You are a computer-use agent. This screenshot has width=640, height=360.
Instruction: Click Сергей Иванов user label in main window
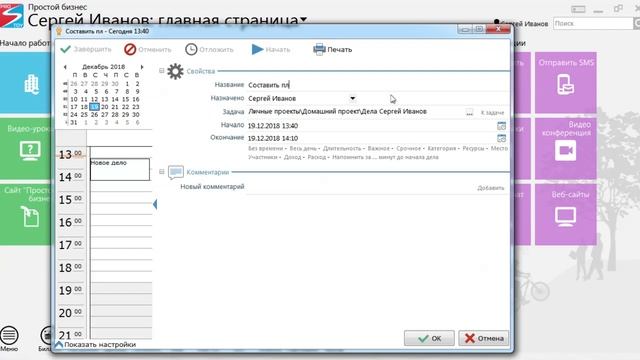[x=521, y=24]
